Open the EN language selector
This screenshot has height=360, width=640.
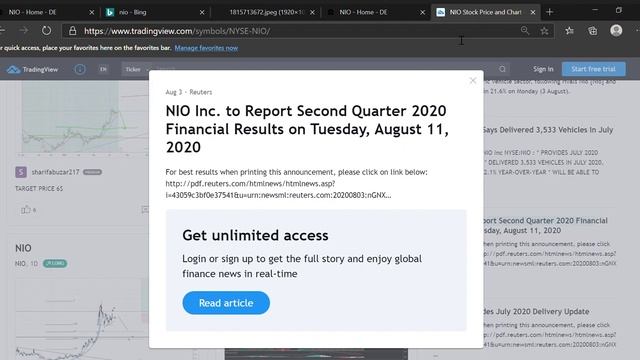pos(103,69)
